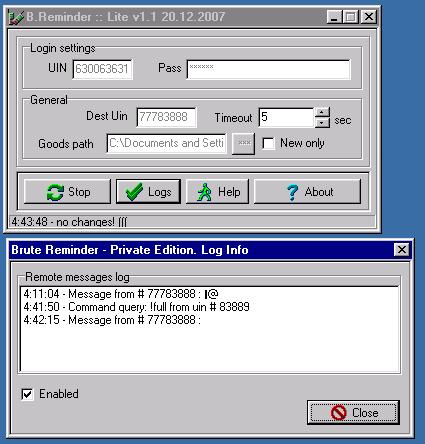Image resolution: width=425 pixels, height=444 pixels.
Task: Click the Dest Uin input field
Action: [166, 117]
